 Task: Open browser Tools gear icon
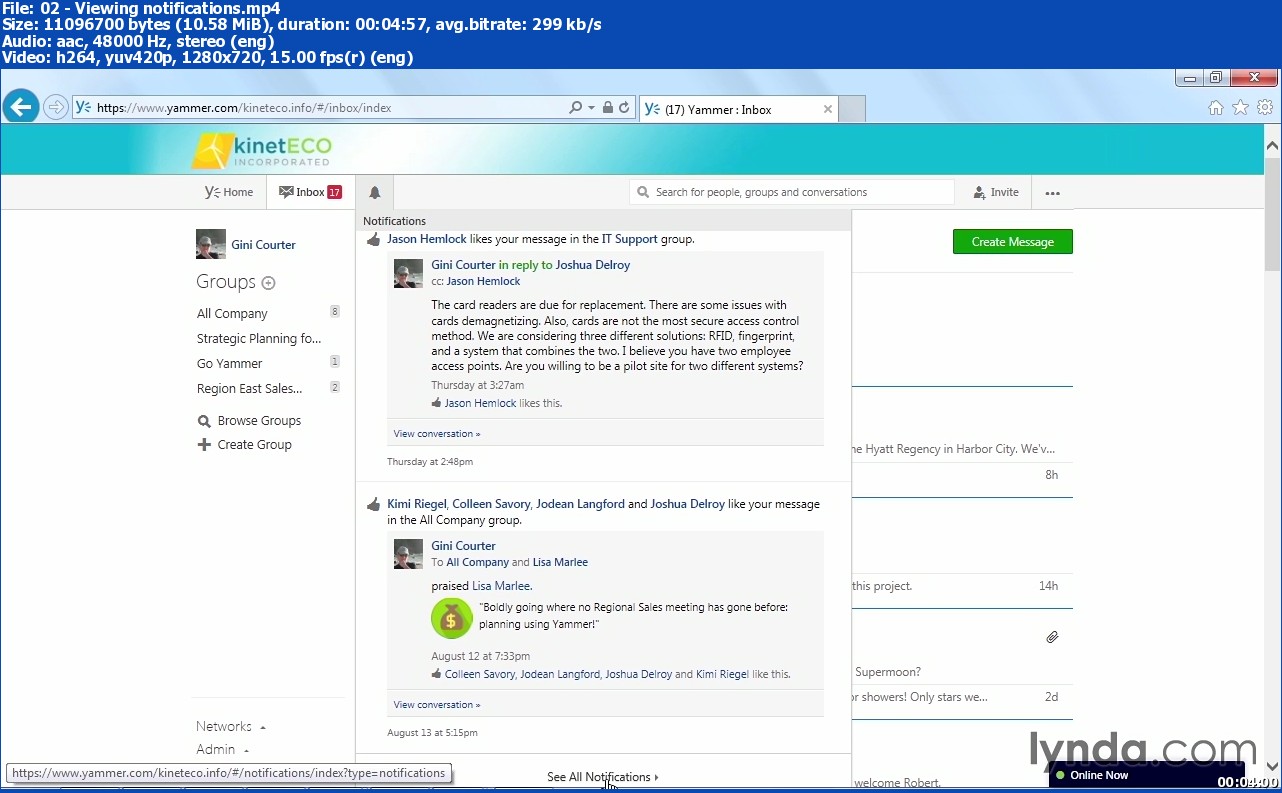[1265, 108]
